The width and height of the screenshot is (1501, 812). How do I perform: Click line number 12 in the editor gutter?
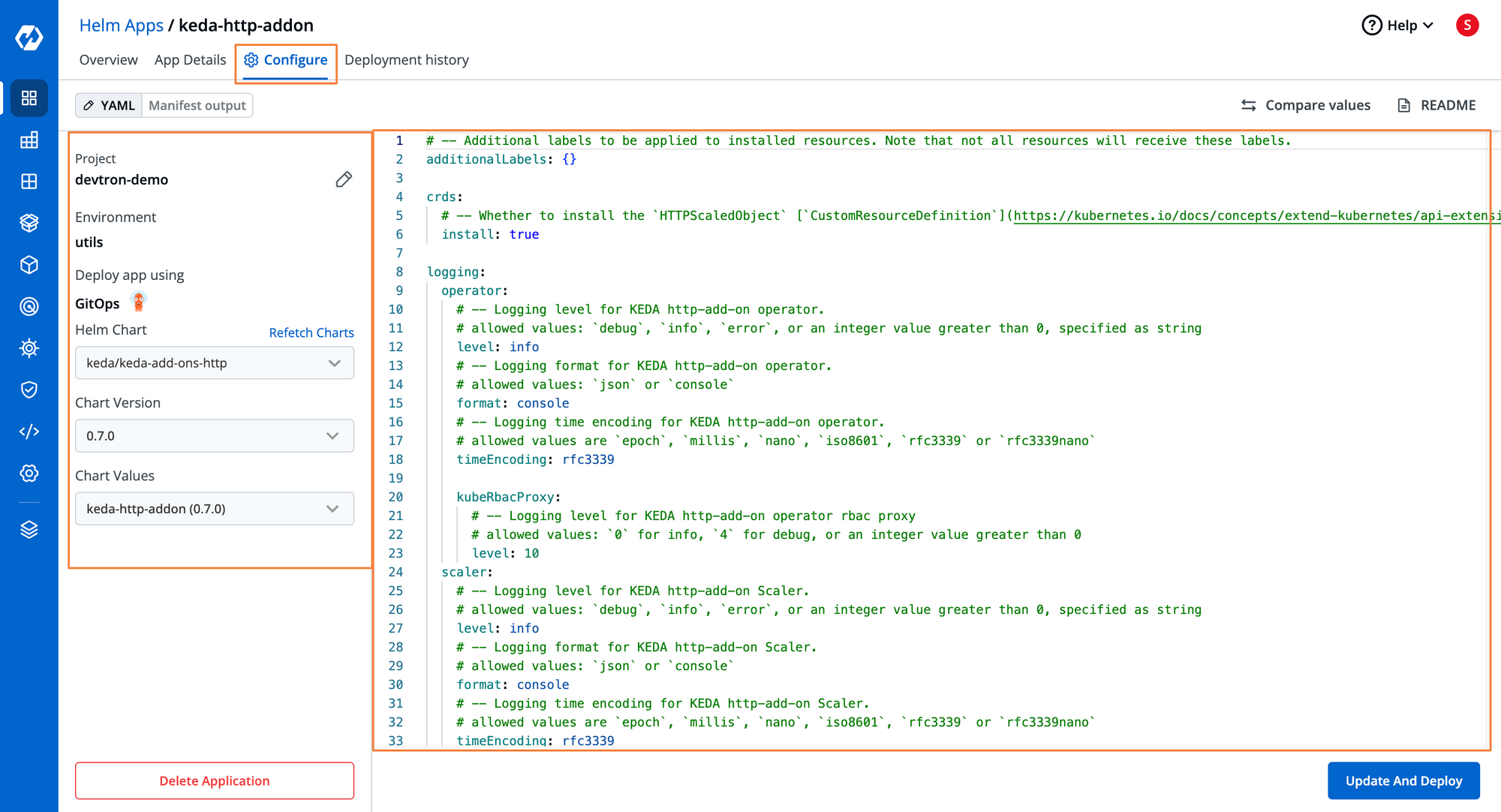(x=396, y=347)
